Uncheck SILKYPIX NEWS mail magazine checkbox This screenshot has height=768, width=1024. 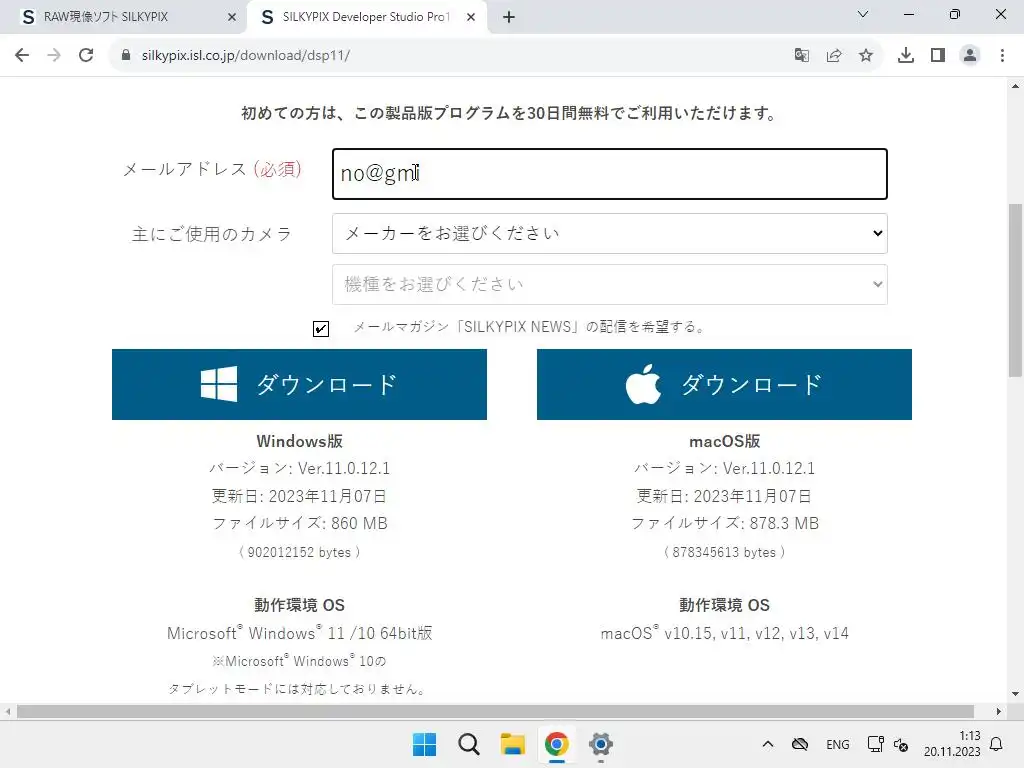[321, 328]
